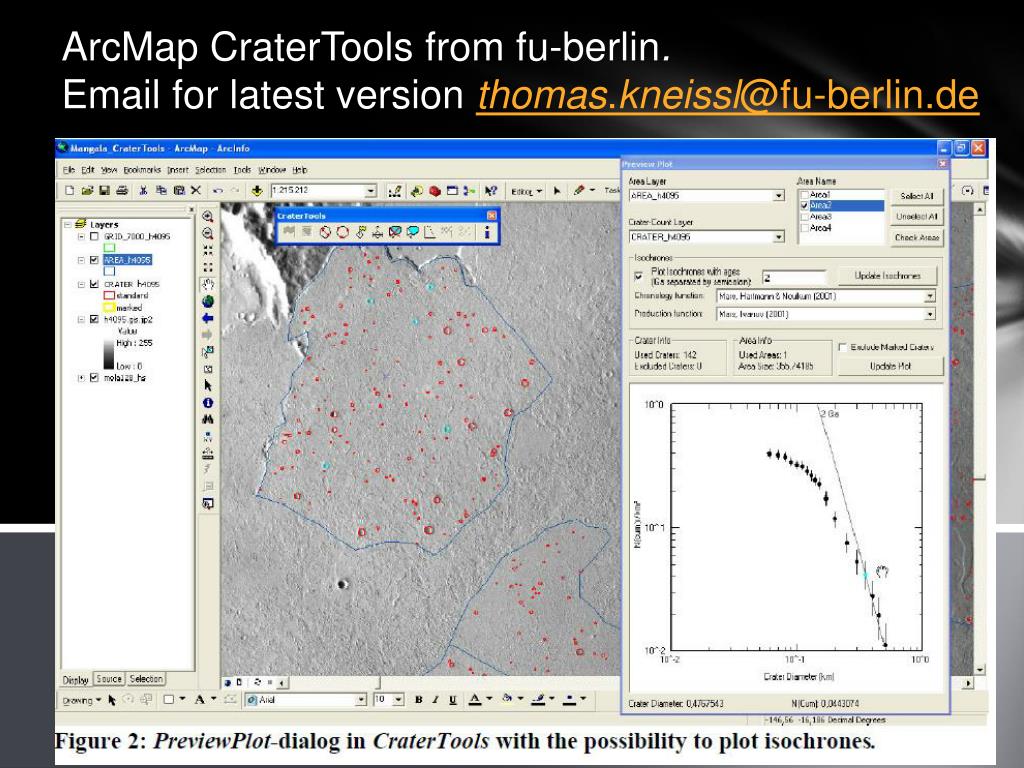This screenshot has height=768, width=1024.
Task: Click the Add Data icon
Action: (x=257, y=191)
